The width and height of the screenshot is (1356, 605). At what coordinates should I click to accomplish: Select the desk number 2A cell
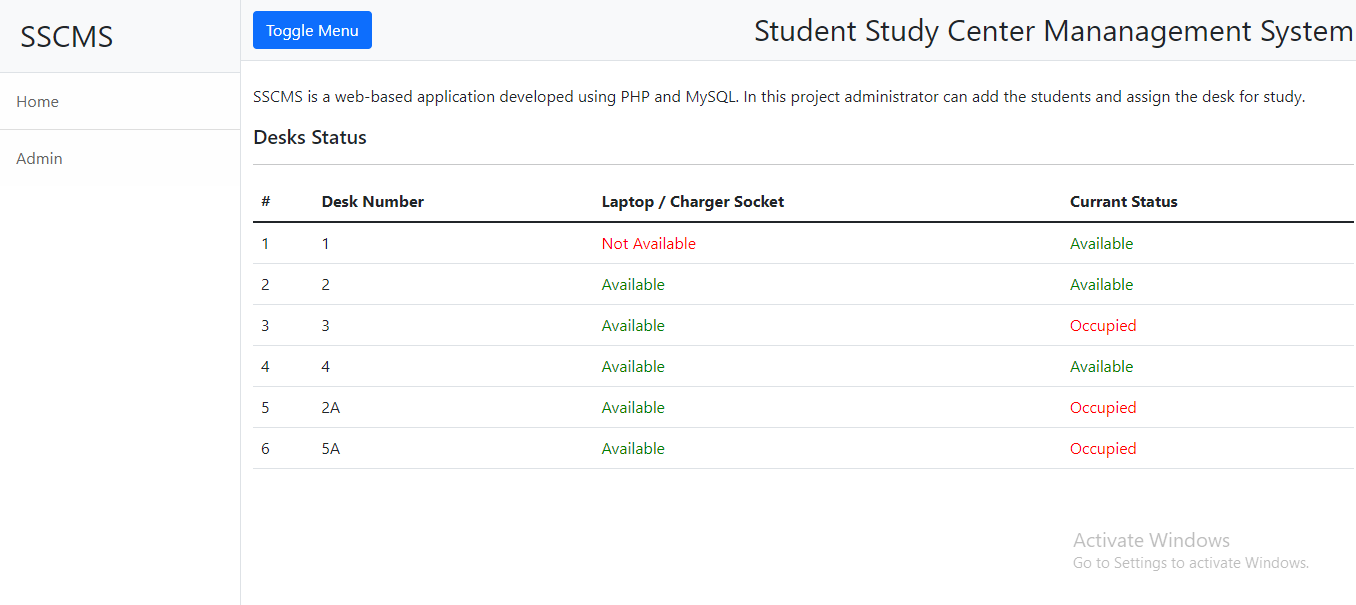[x=331, y=408]
